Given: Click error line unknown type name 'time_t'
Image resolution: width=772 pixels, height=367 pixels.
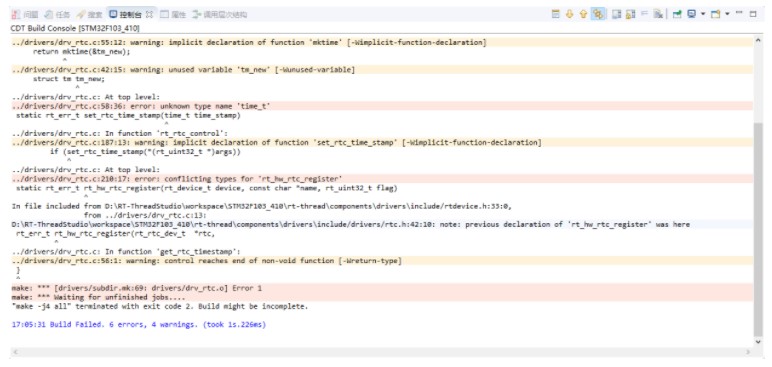Looking at the screenshot, I should point(141,106).
